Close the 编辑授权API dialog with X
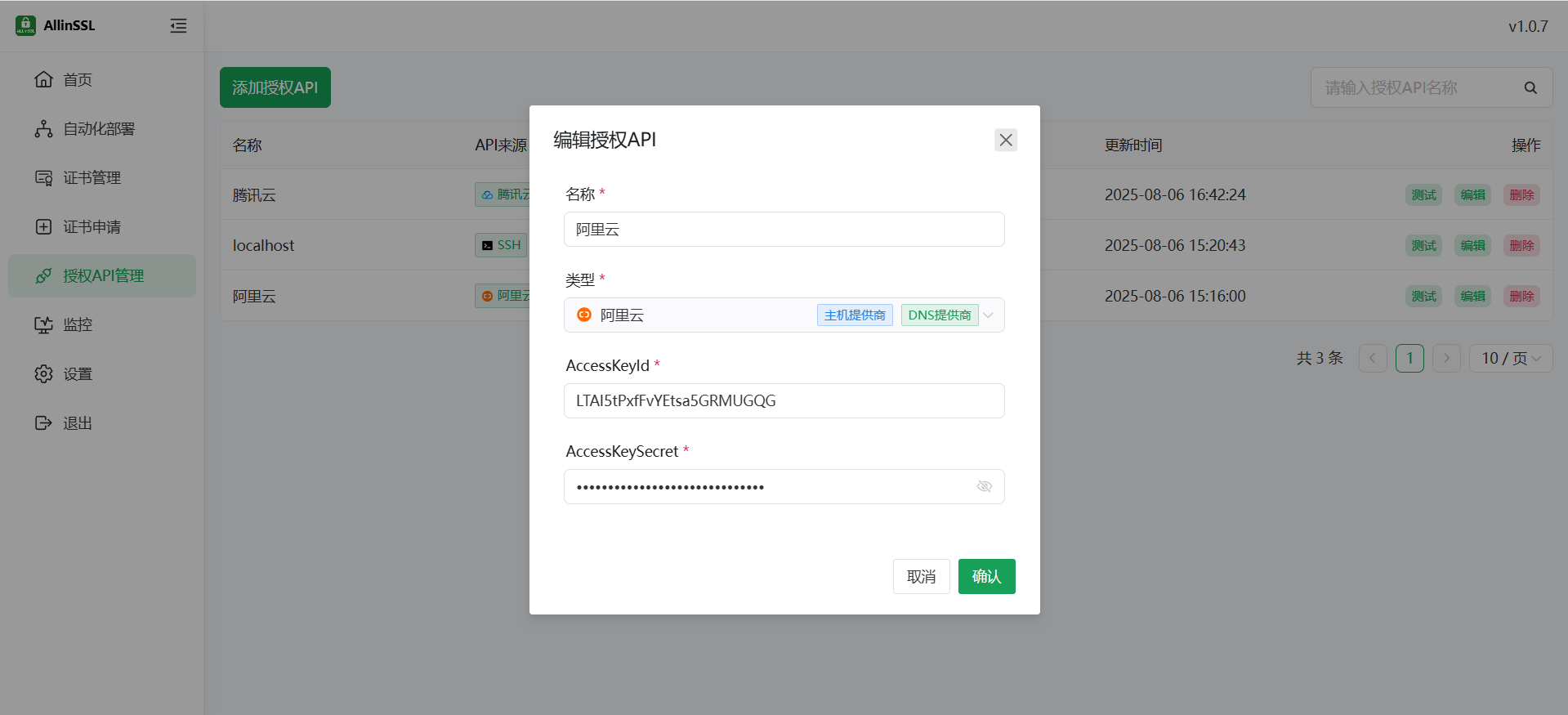The width and height of the screenshot is (1568, 715). coord(1005,140)
